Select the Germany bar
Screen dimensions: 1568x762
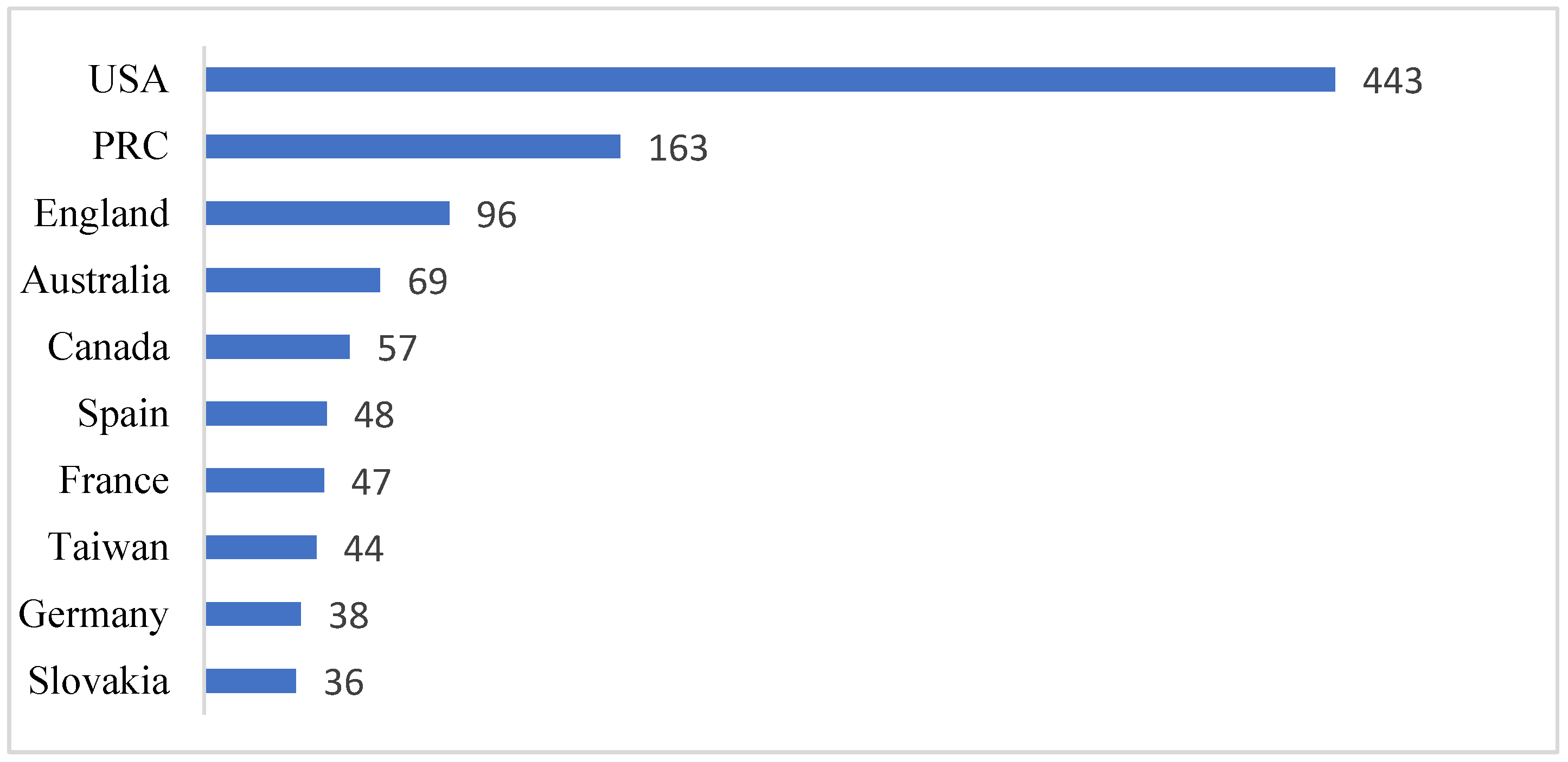tap(253, 614)
